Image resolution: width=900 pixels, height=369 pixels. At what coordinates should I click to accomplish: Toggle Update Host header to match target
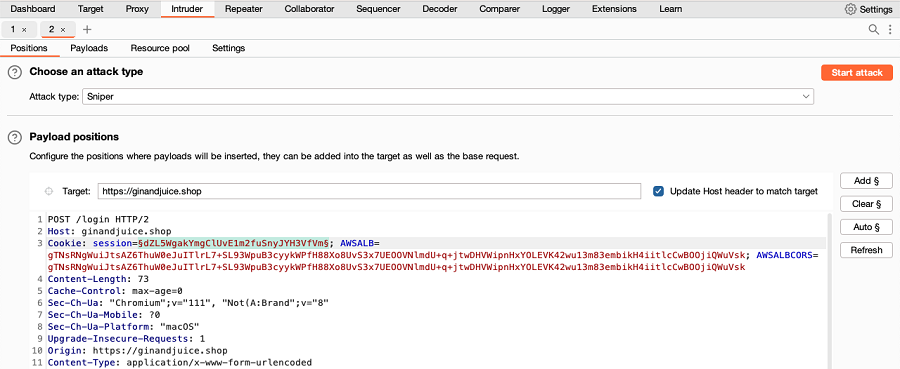tap(658, 191)
